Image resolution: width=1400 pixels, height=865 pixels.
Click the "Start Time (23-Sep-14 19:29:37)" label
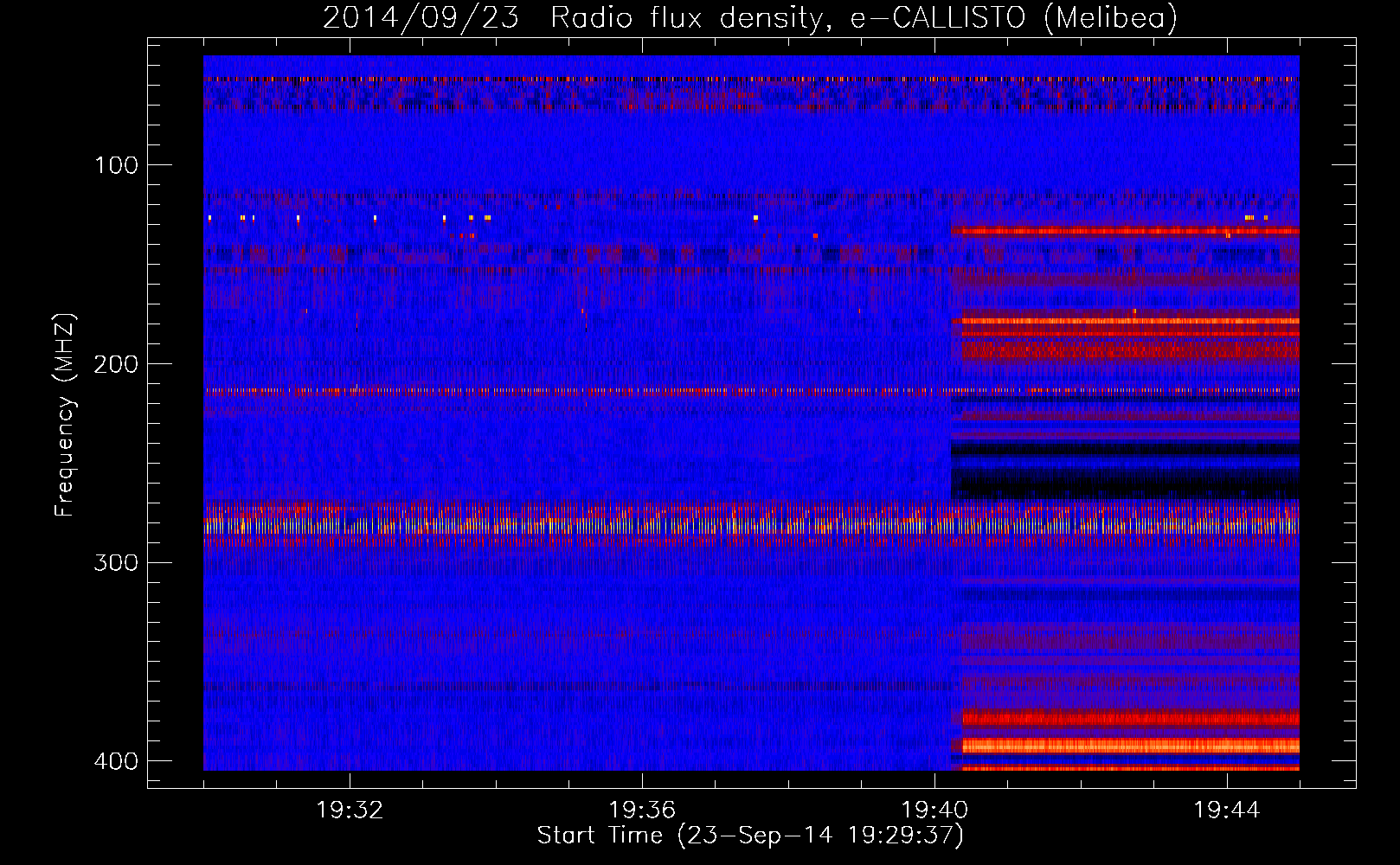point(750,836)
